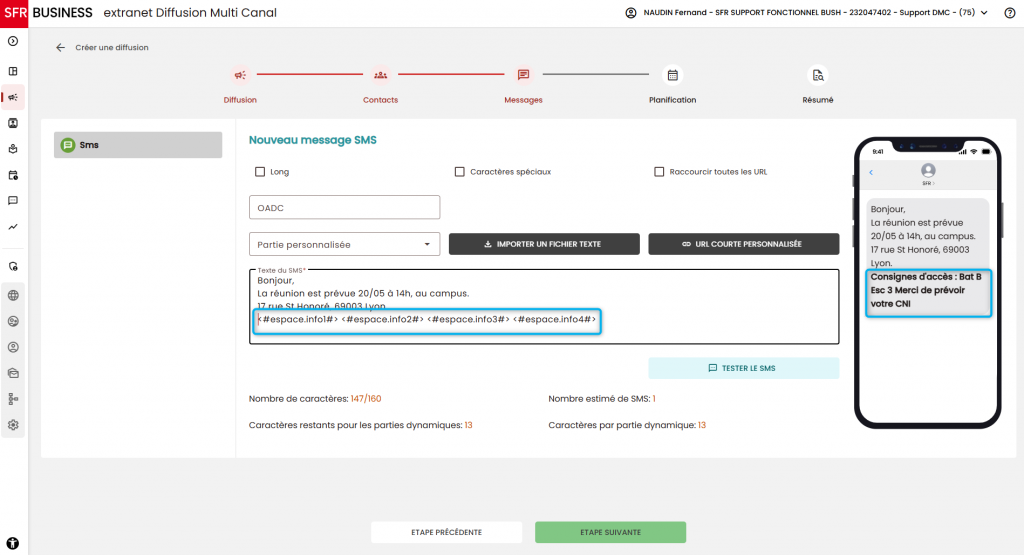Screen dimensions: 1024x555
Task: Click the 147/160 character count
Action: coord(366,398)
